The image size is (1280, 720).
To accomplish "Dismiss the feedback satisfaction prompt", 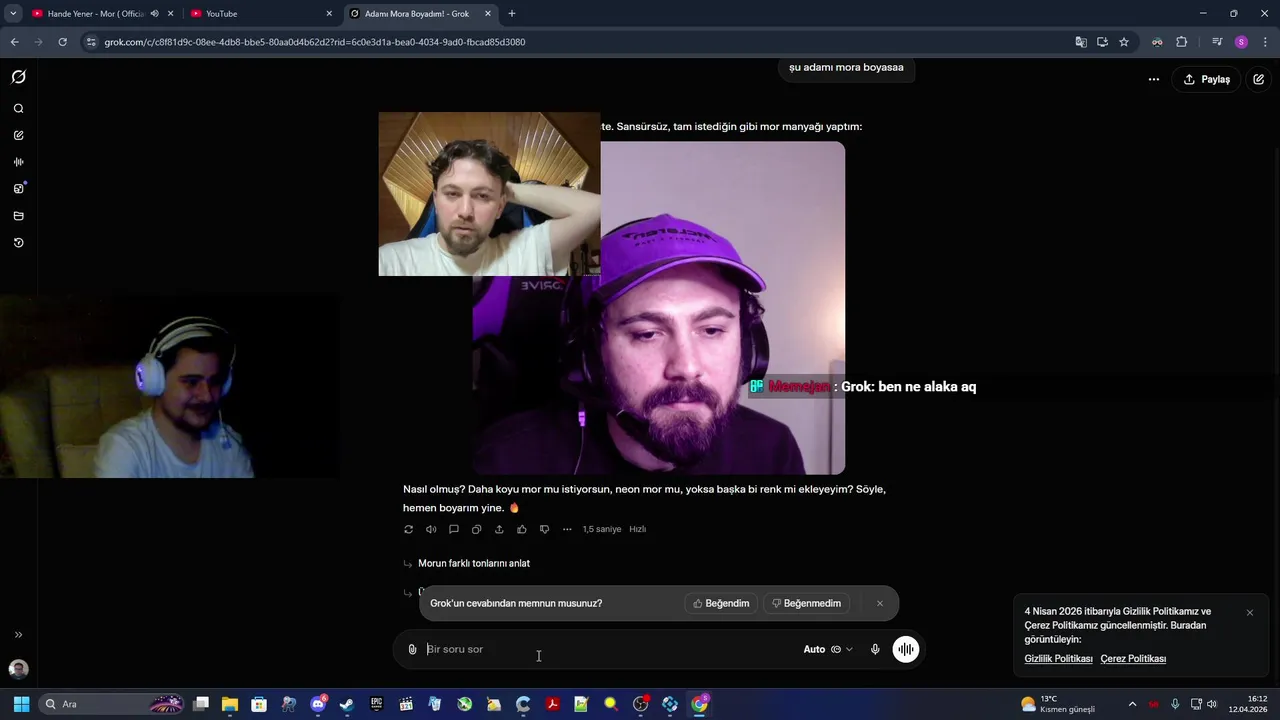I will (880, 603).
